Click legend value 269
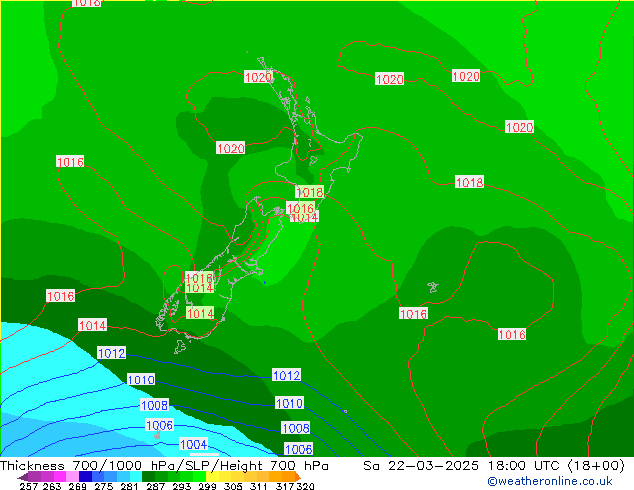The image size is (634, 490). tap(77, 486)
